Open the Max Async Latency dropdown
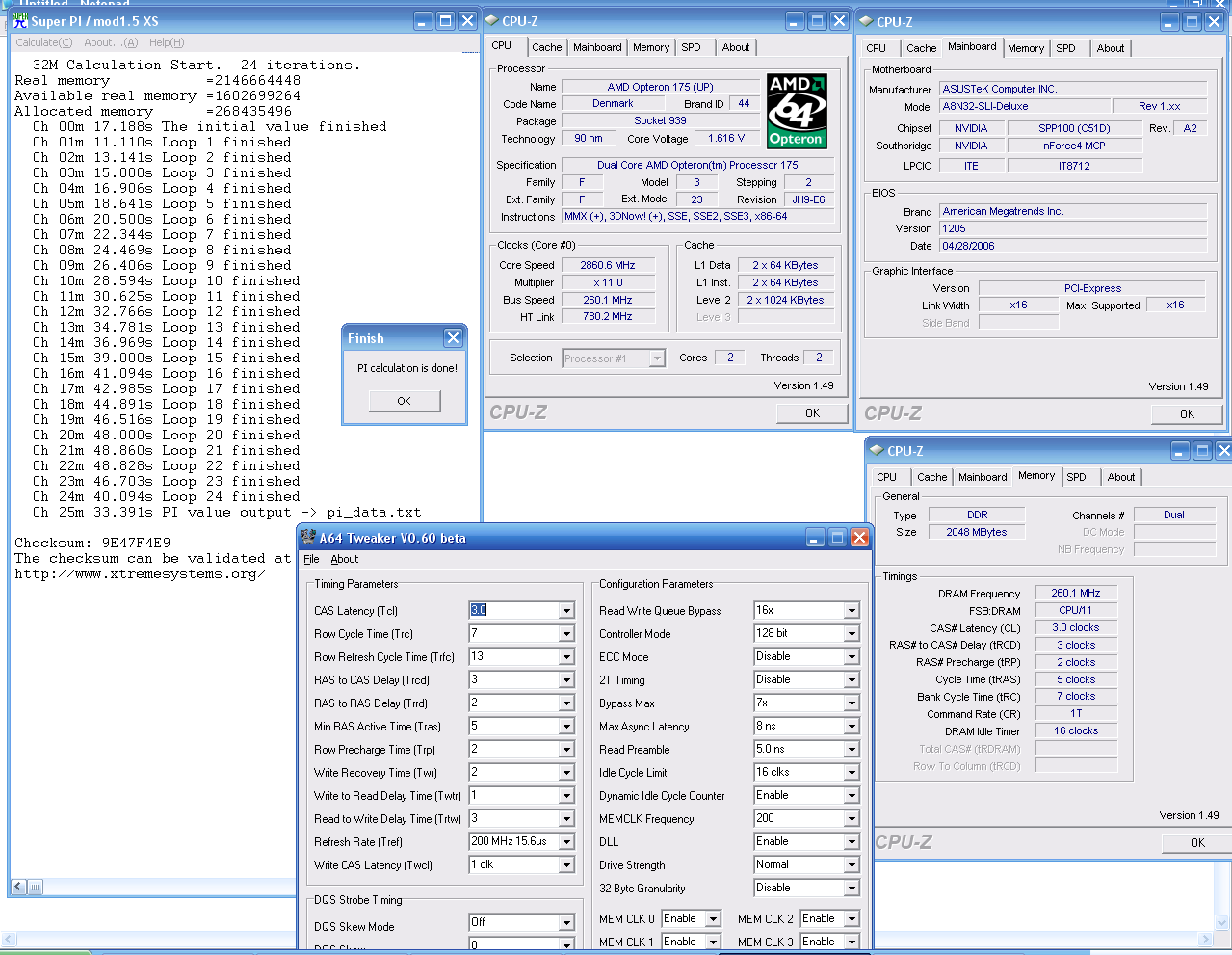Viewport: 1232px width, 955px height. point(852,726)
